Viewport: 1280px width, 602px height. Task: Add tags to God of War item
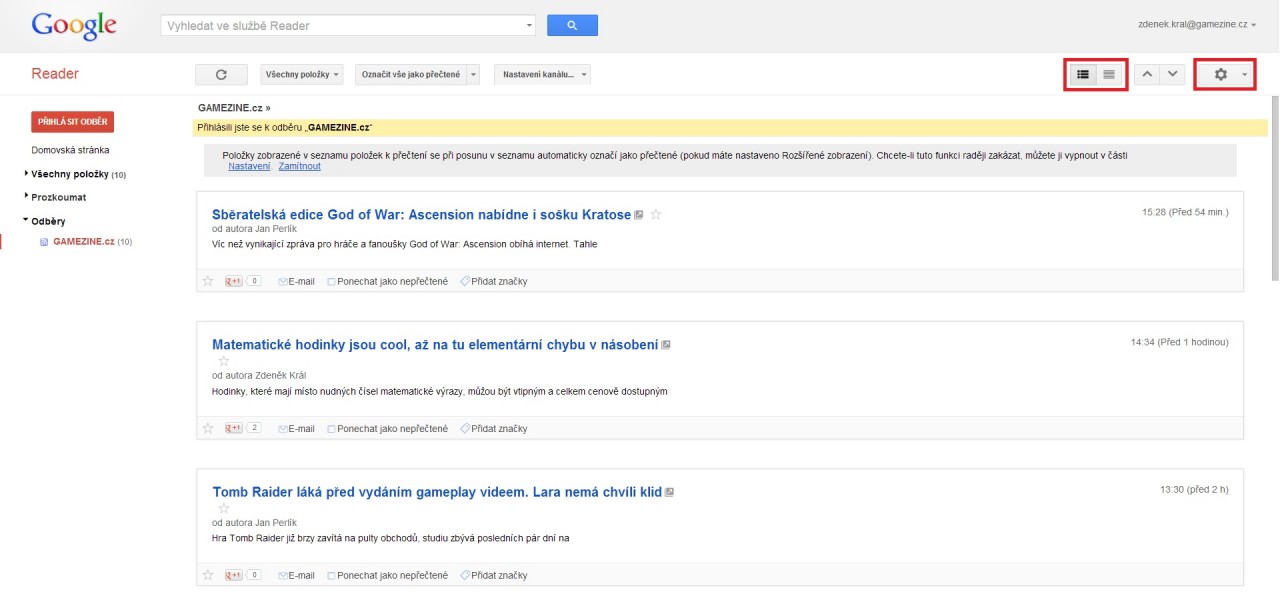point(494,281)
